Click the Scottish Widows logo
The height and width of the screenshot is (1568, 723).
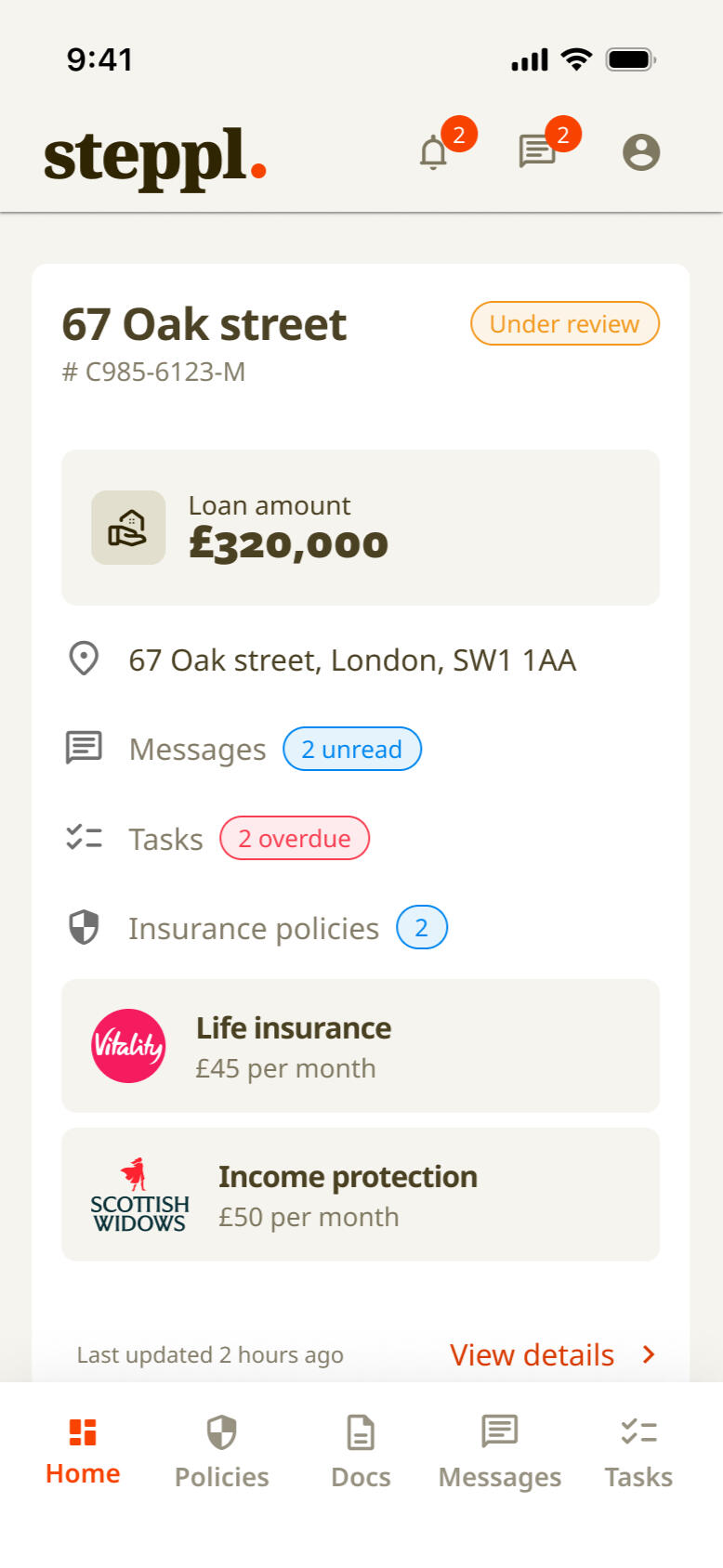[x=139, y=1195]
